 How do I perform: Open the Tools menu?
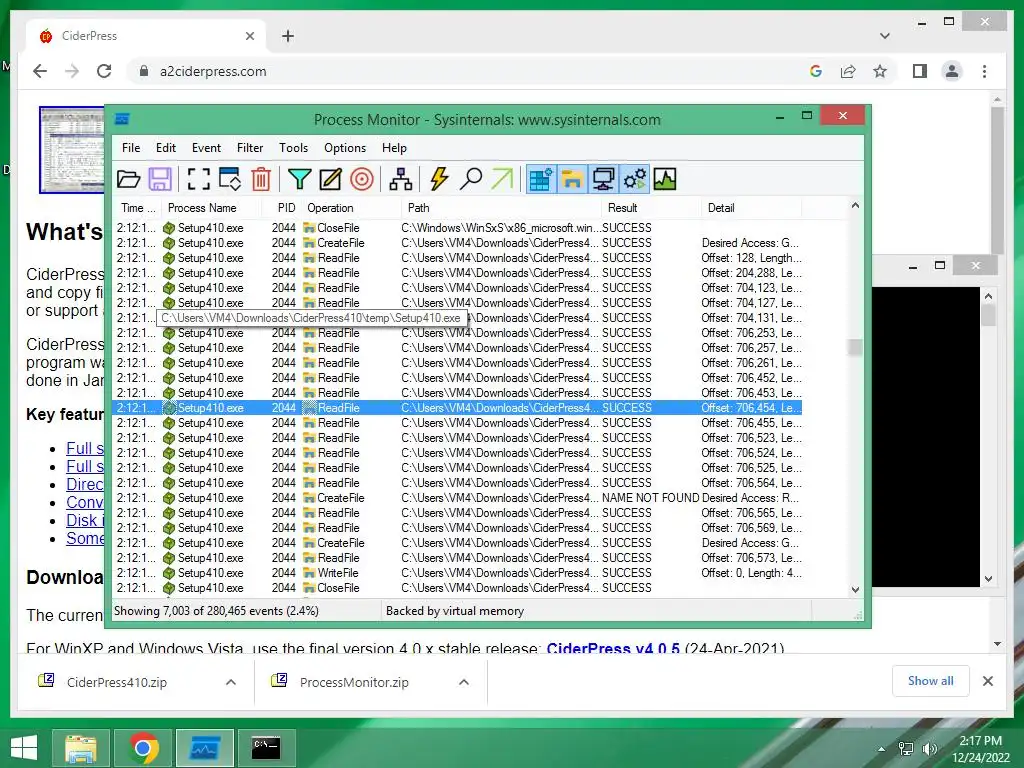(x=293, y=148)
